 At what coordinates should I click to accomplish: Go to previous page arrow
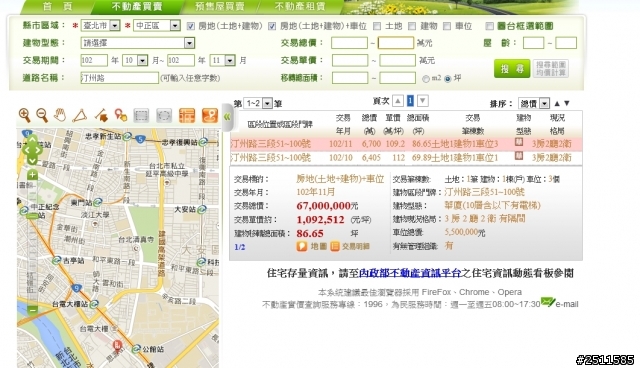[398, 100]
